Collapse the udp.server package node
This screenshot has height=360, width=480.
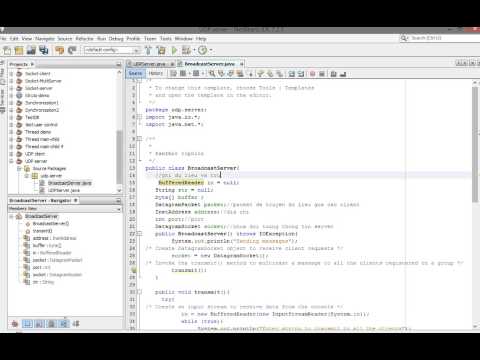[x=27, y=176]
